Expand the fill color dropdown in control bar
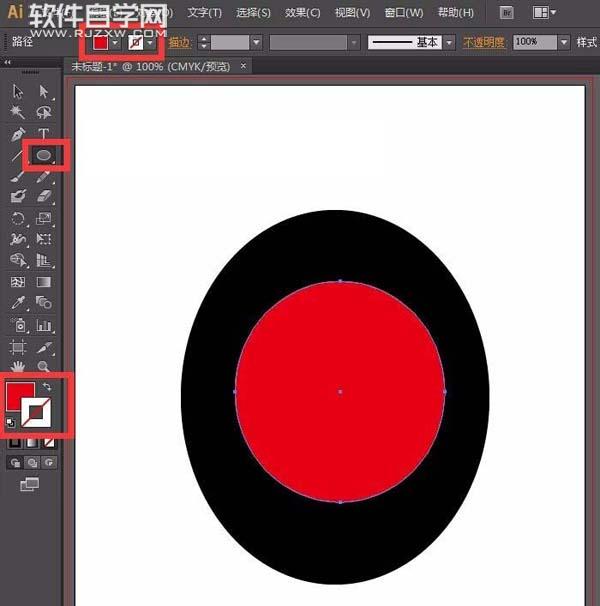The width and height of the screenshot is (600, 606). coord(116,44)
